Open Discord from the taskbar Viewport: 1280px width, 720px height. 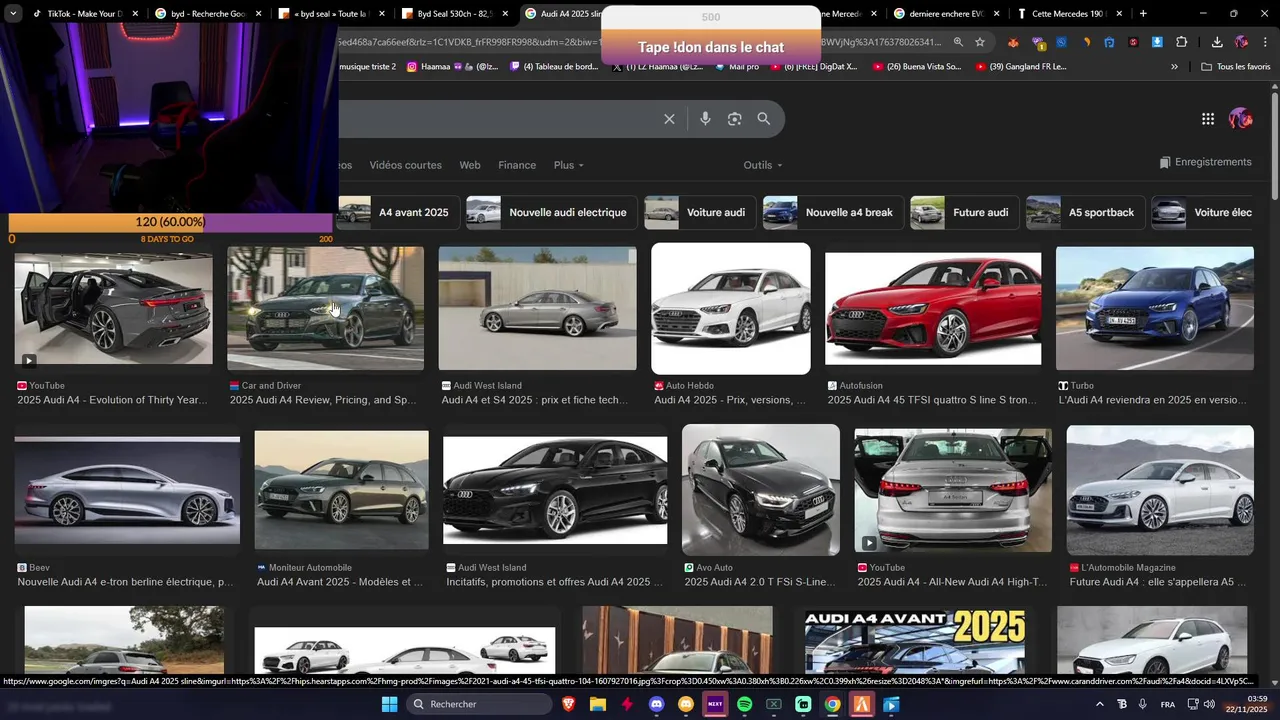coord(657,704)
